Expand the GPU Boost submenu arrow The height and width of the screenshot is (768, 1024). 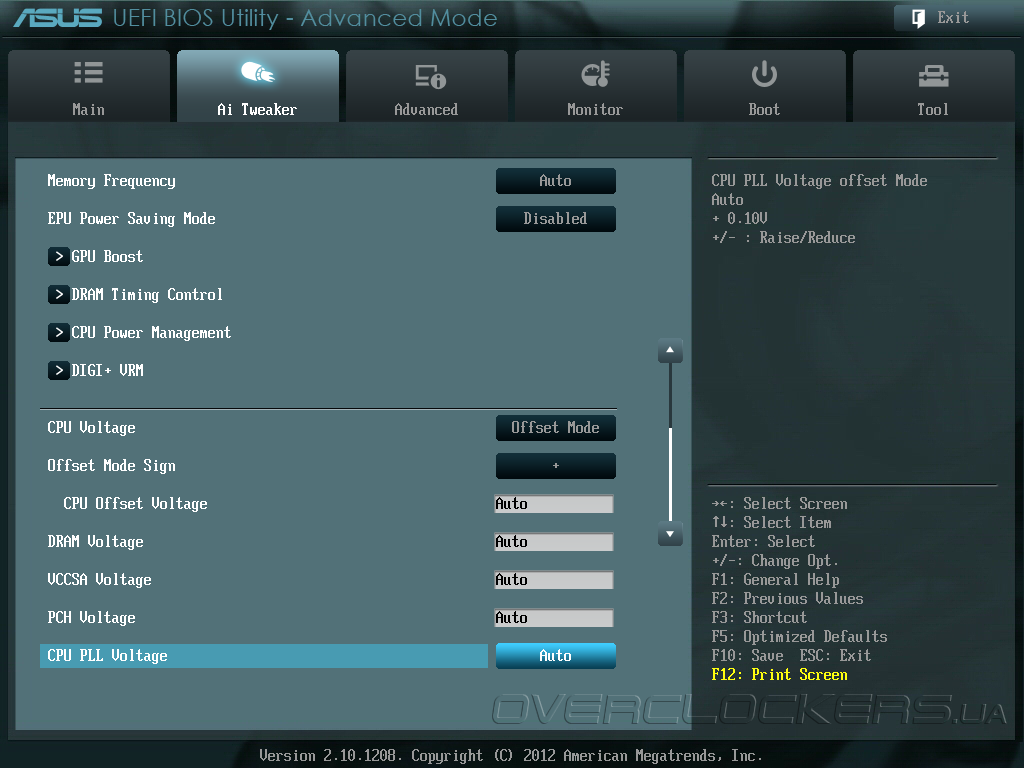[x=59, y=257]
